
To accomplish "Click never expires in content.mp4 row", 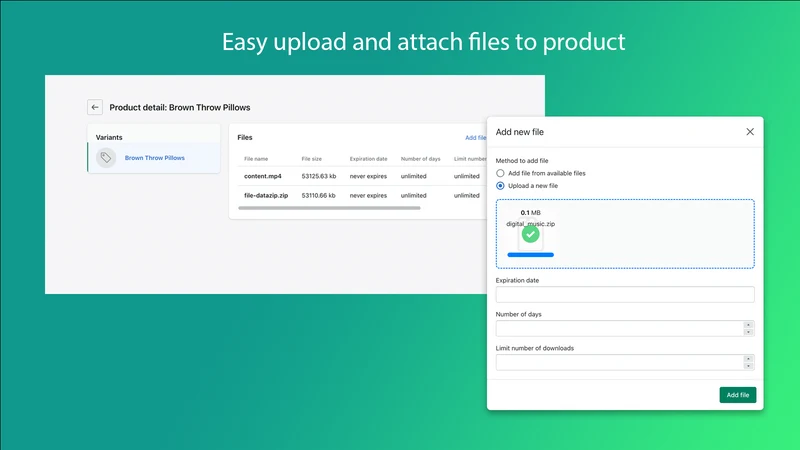I will point(368,176).
